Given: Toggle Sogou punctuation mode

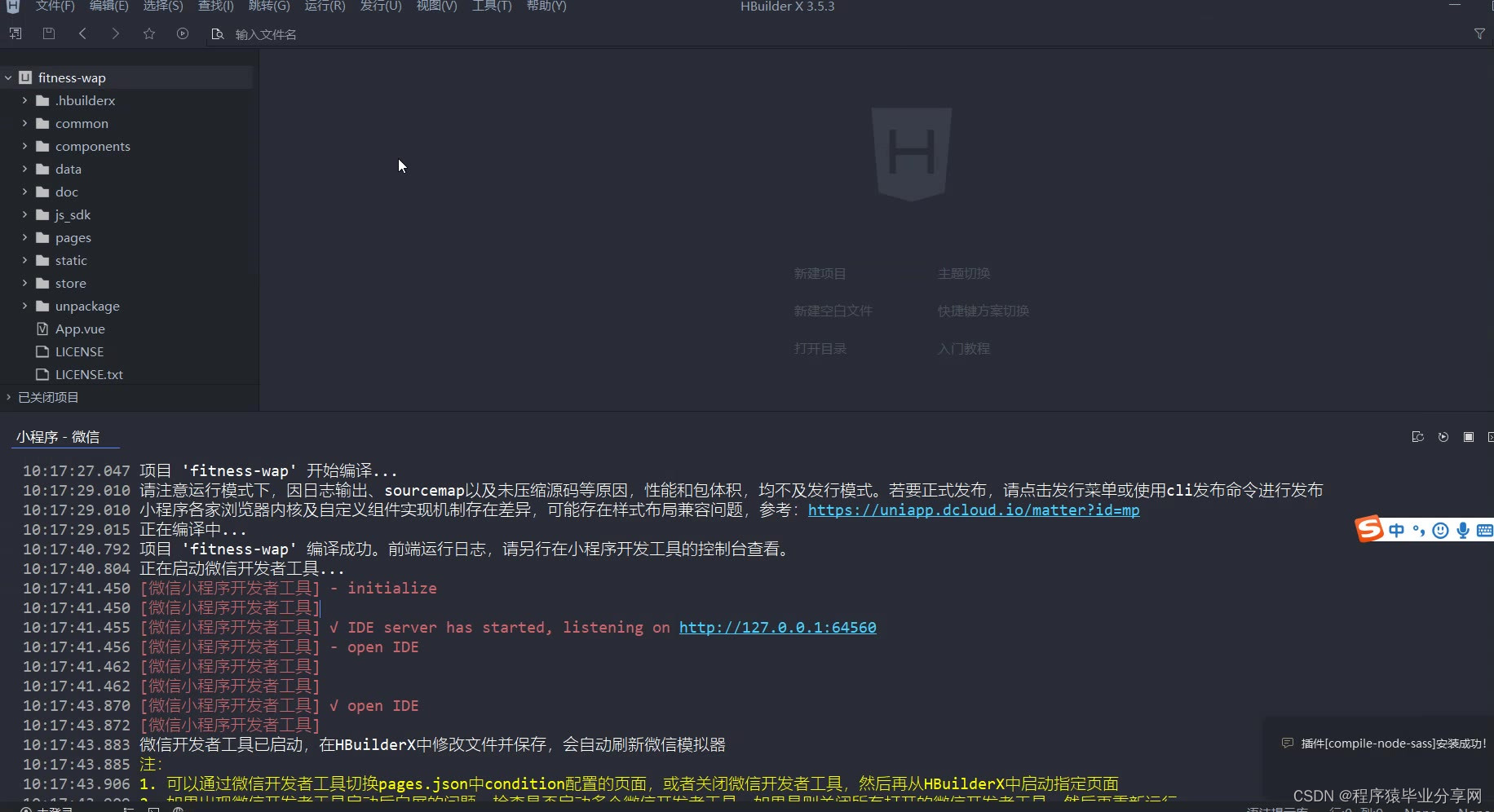Looking at the screenshot, I should pyautogui.click(x=1419, y=531).
